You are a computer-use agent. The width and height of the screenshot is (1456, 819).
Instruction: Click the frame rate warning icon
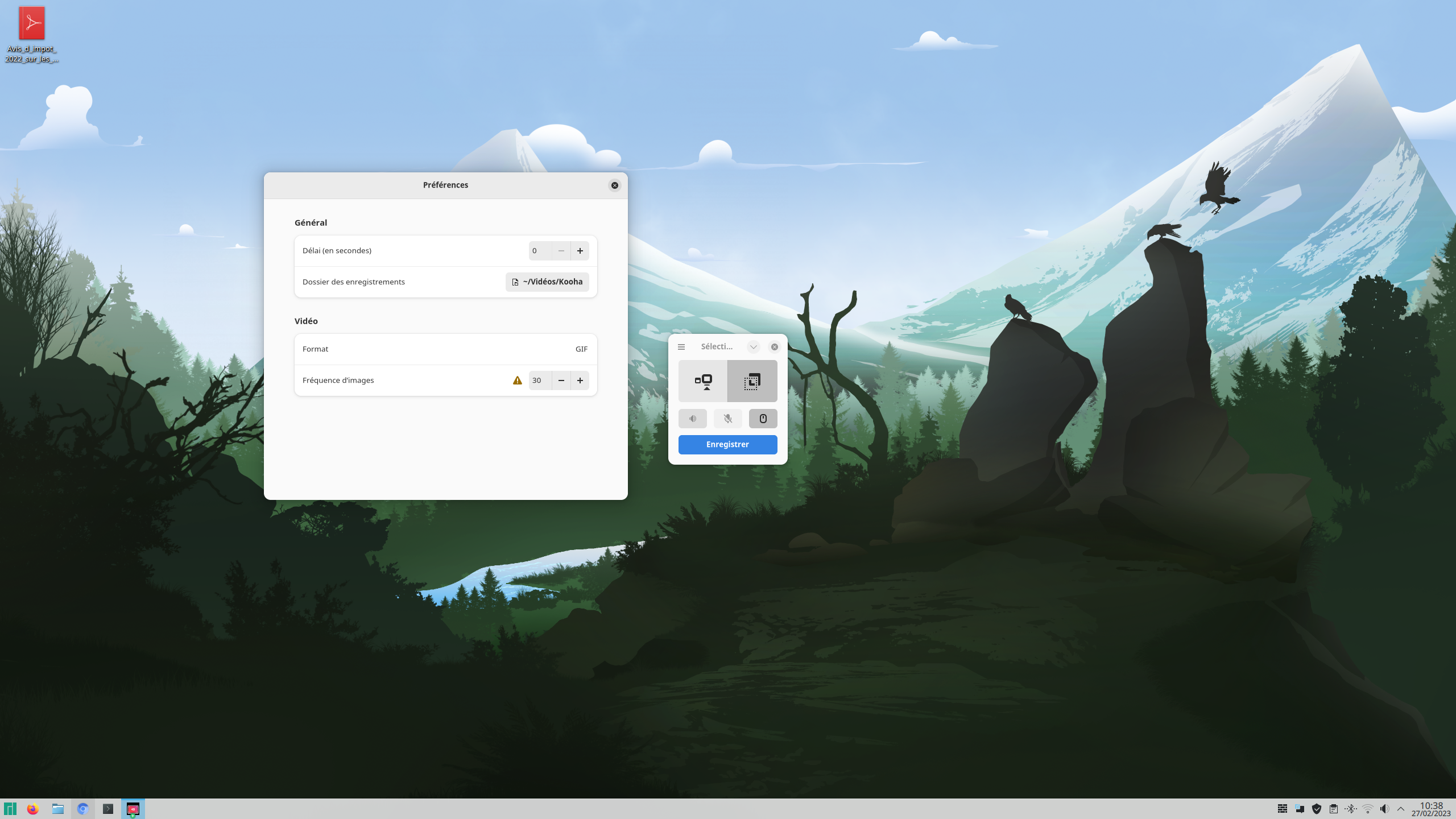coord(517,380)
